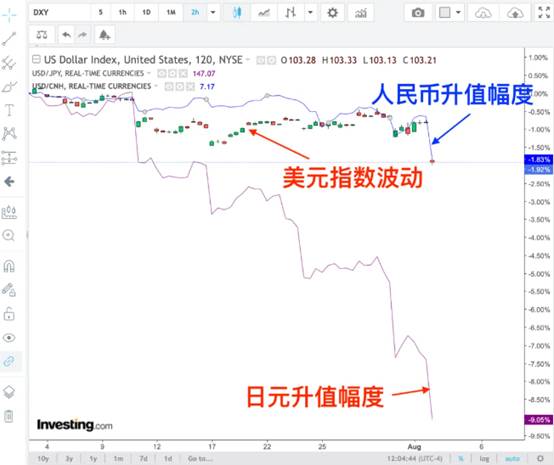Select the candlestick chart style icon
The image size is (554, 465).
(x=237, y=13)
